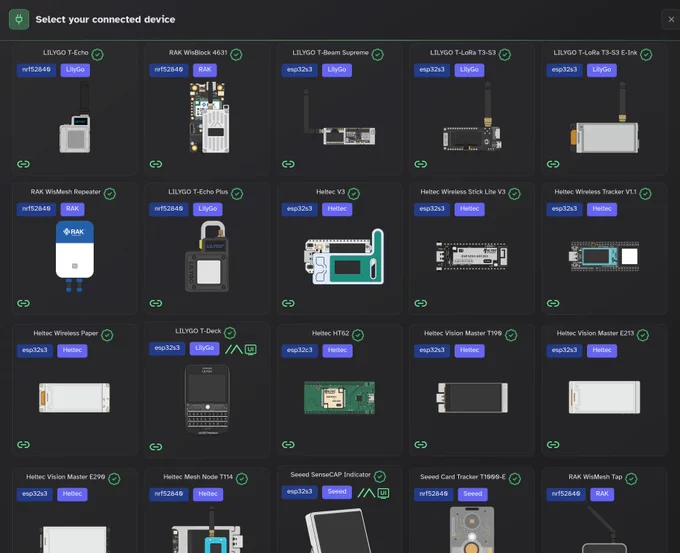The width and height of the screenshot is (680, 553).
Task: Click the 'LILYGO T-Echo Plus' title
Action: pyautogui.click(x=198, y=192)
